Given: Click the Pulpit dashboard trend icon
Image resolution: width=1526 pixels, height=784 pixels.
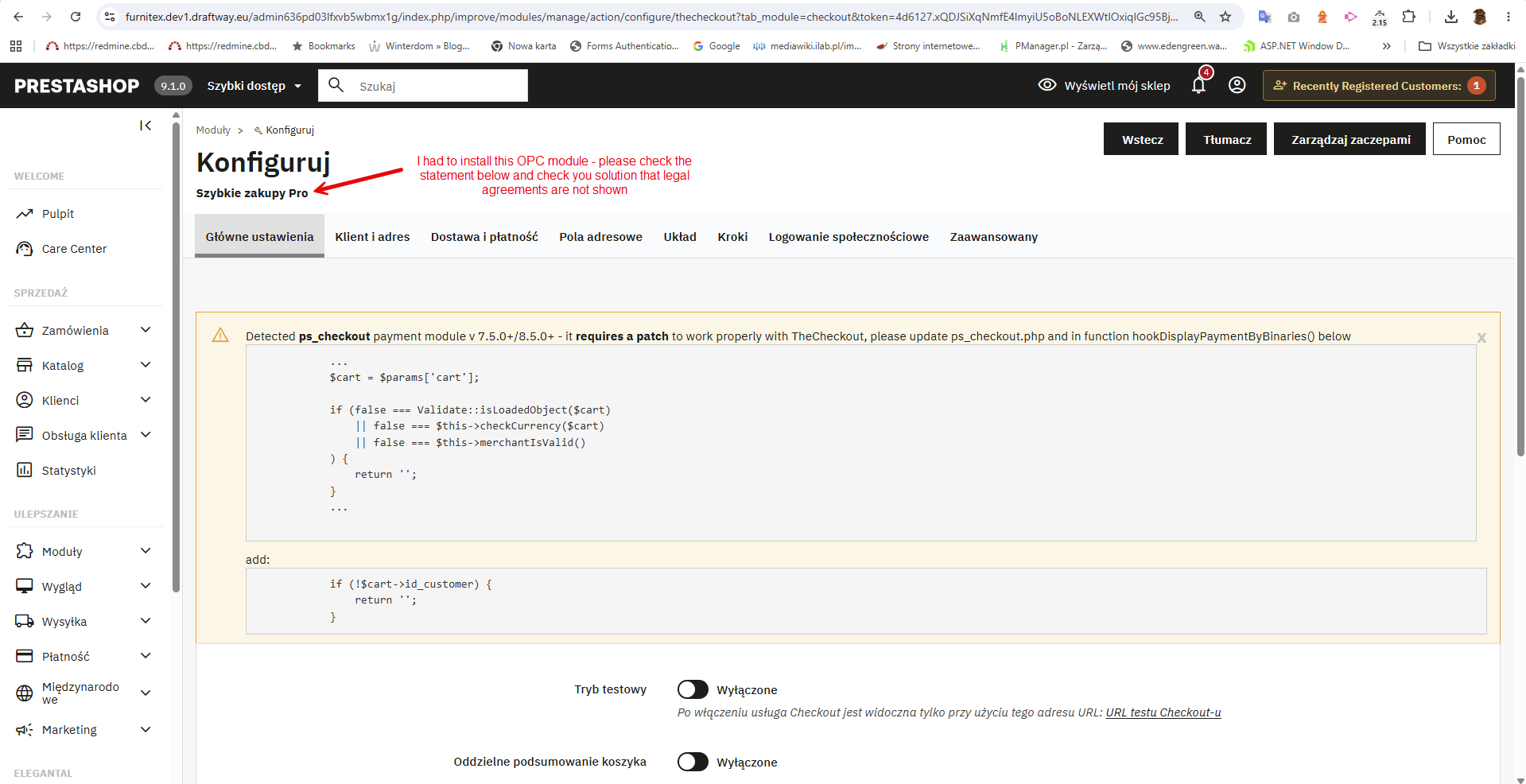Looking at the screenshot, I should [25, 214].
